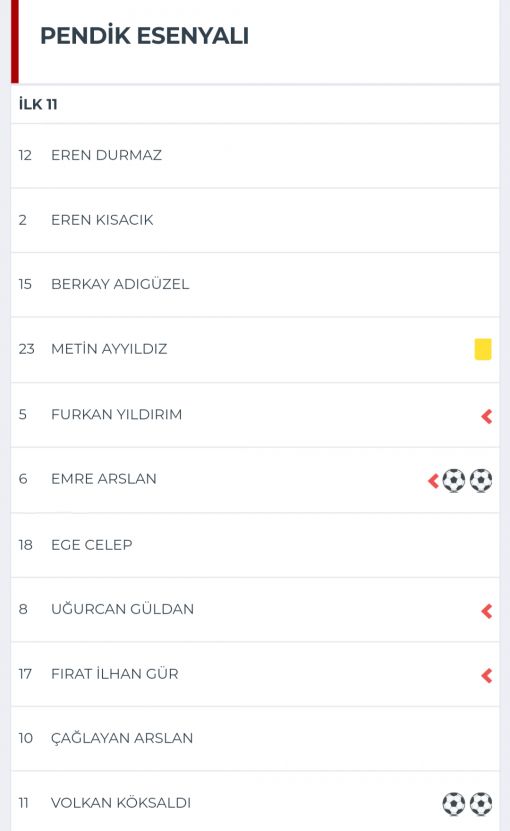The height and width of the screenshot is (831, 510).
Task: Click Furkan Yıldırım's red substitution arrow
Action: coord(487,417)
